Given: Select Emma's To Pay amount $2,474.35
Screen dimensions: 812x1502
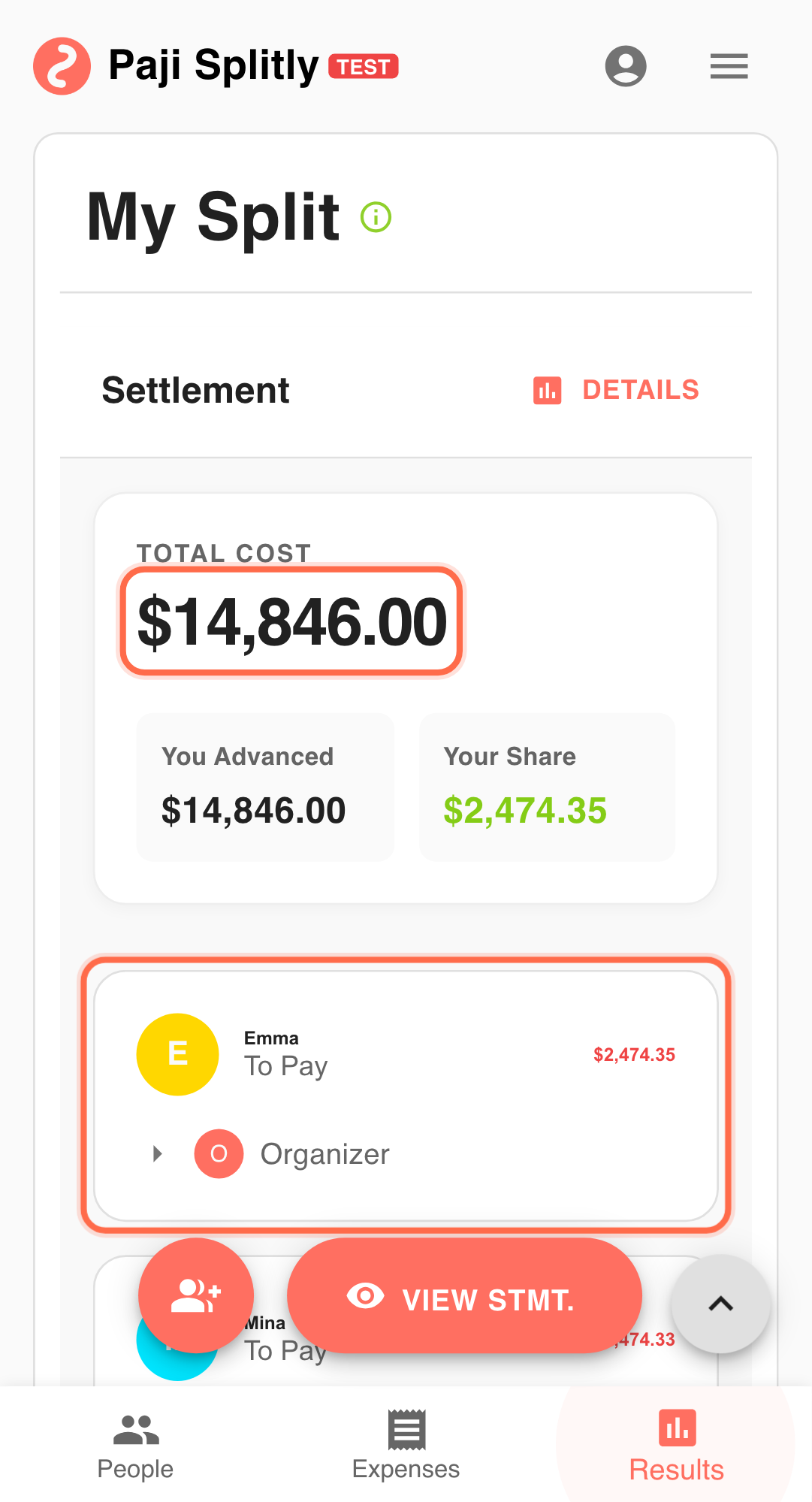Looking at the screenshot, I should [634, 1055].
